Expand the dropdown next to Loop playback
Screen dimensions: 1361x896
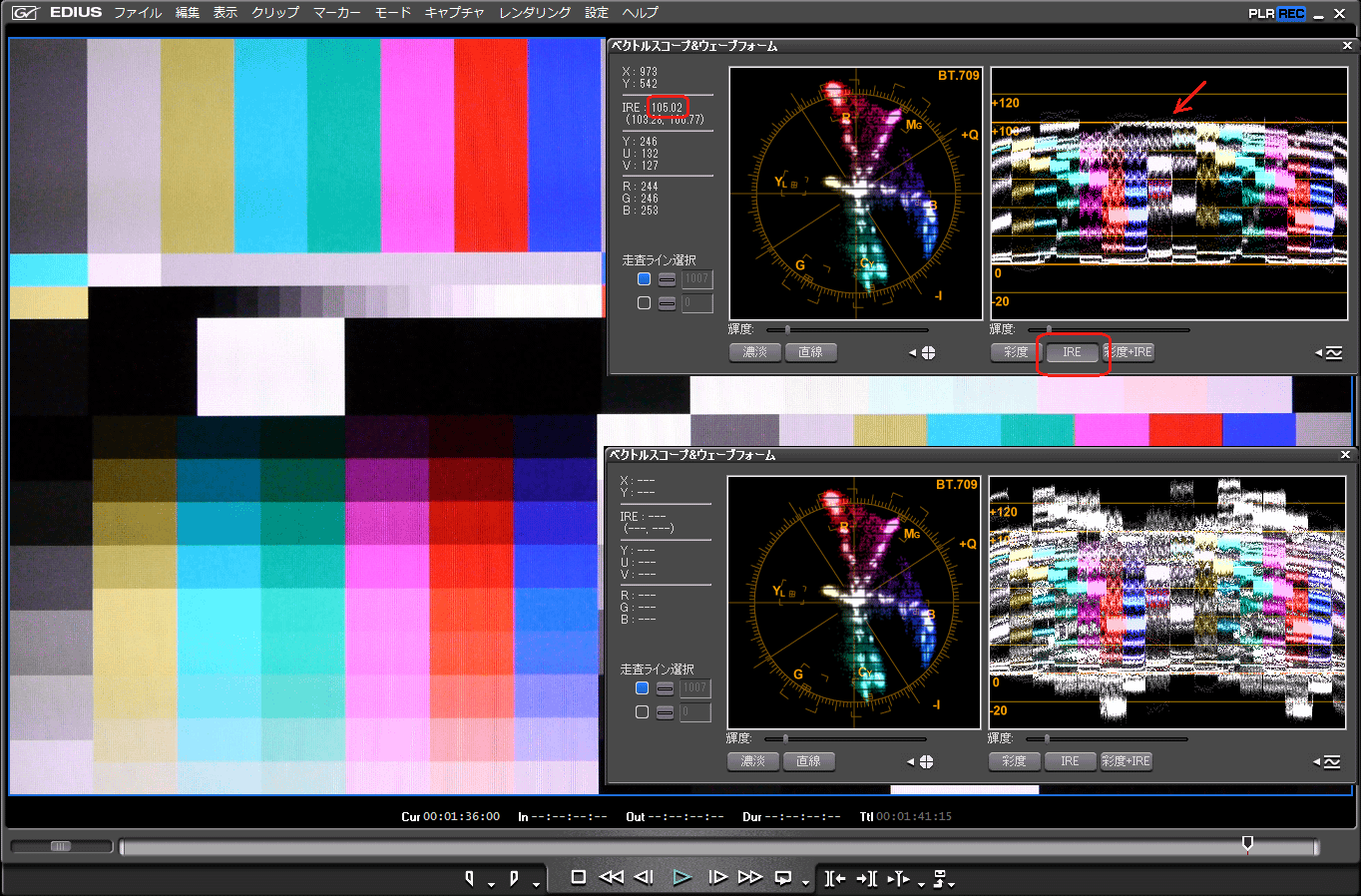[805, 884]
